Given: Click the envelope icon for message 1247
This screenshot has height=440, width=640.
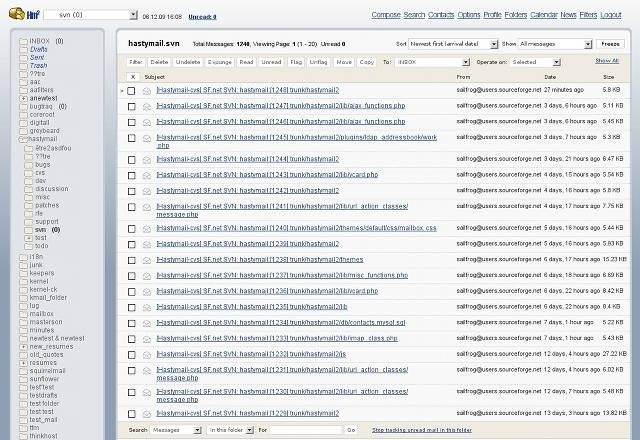Looking at the screenshot, I should (147, 107).
